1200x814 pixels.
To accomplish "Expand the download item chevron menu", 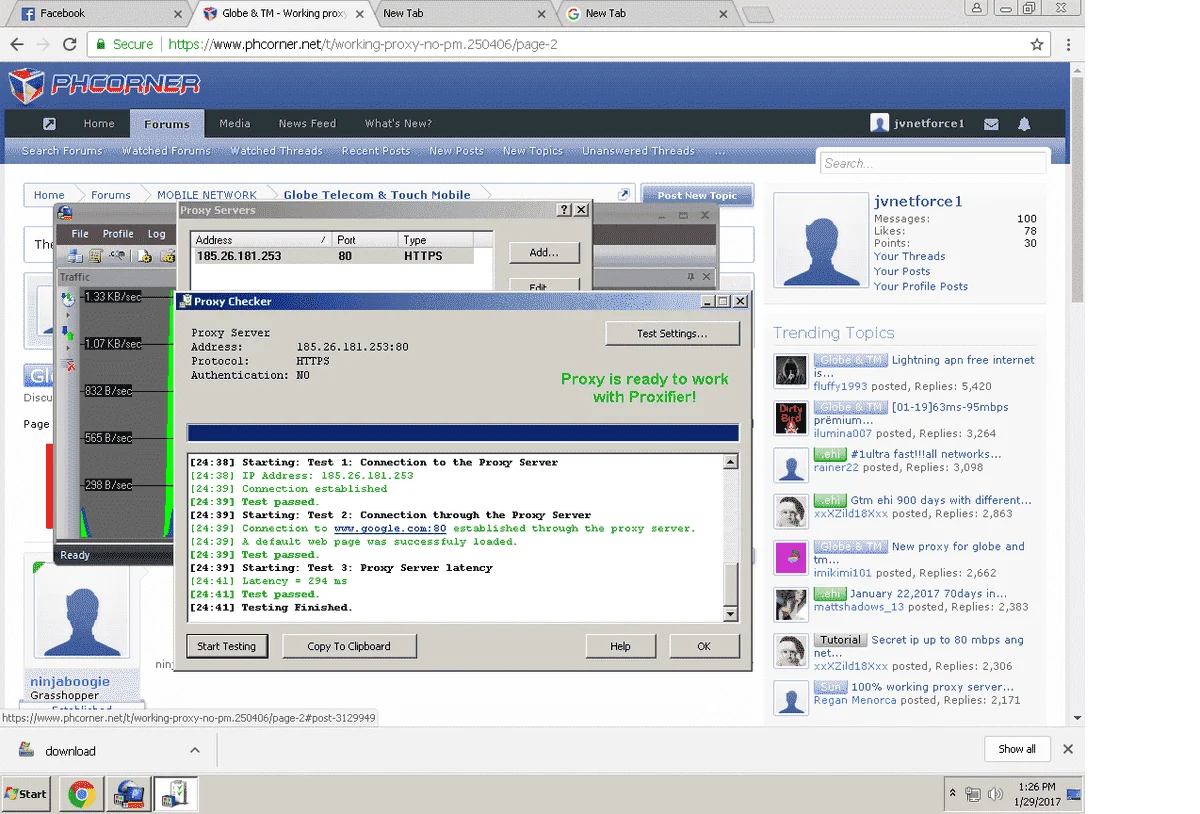I will coord(195,750).
